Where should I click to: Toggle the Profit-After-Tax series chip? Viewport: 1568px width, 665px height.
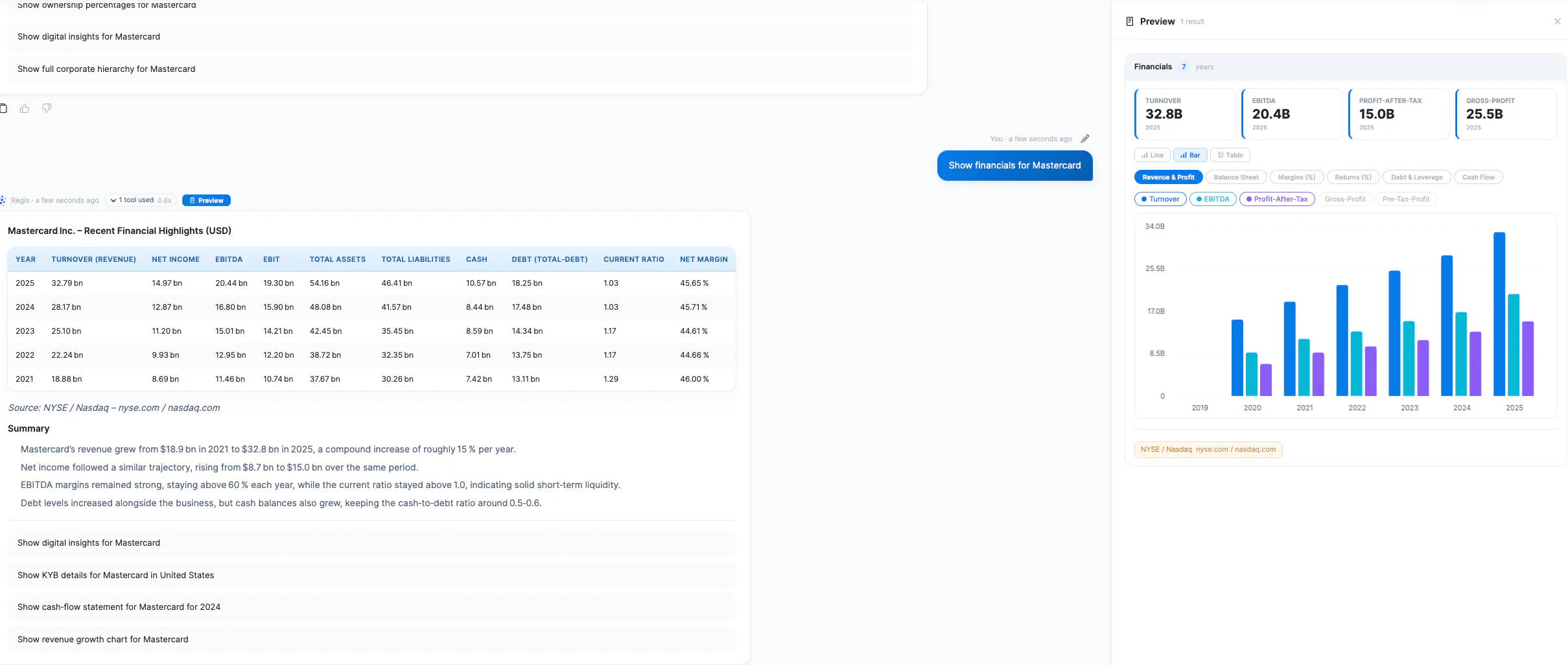click(x=1277, y=199)
